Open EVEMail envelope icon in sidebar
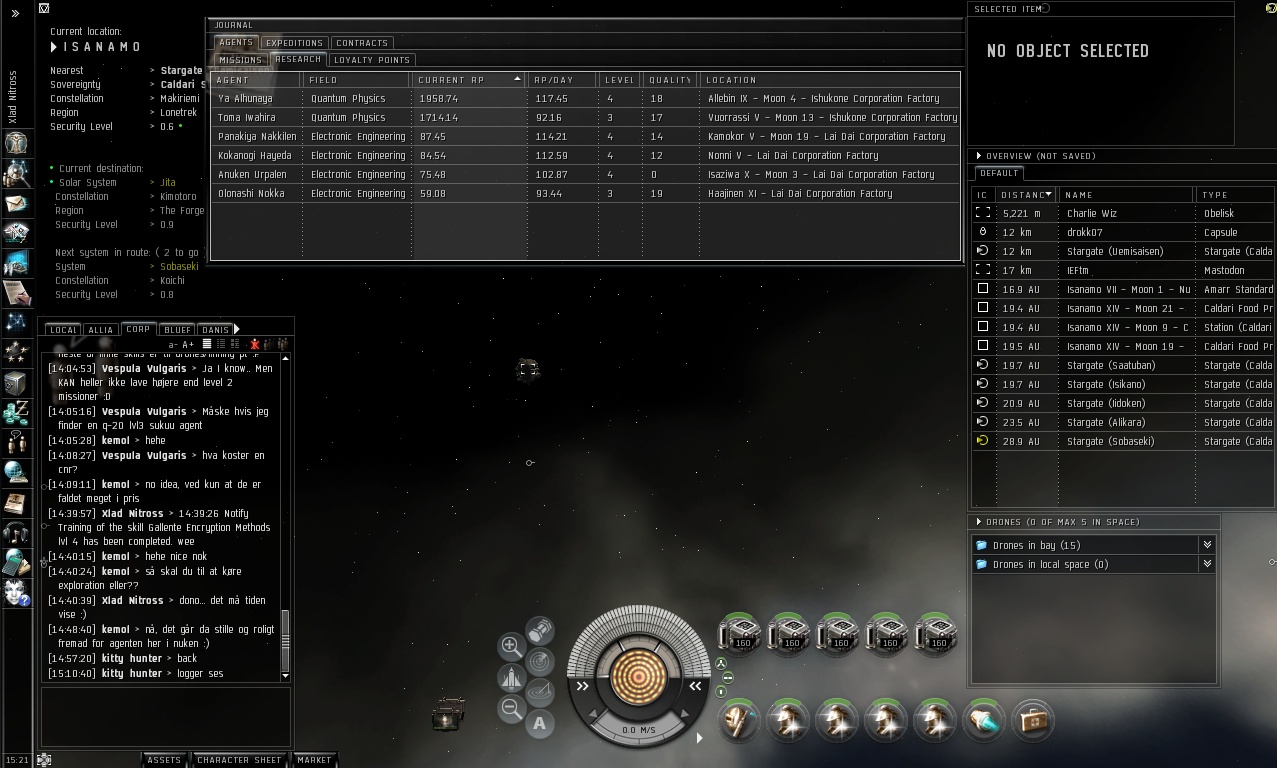1277x768 pixels. [15, 204]
